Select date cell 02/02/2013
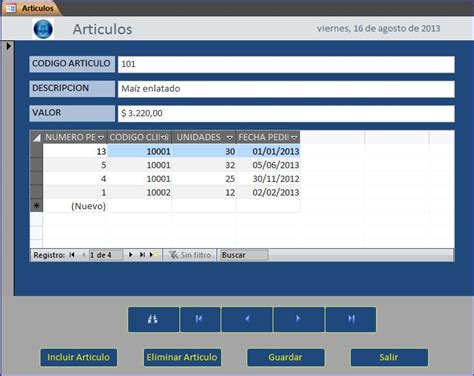 (268, 192)
